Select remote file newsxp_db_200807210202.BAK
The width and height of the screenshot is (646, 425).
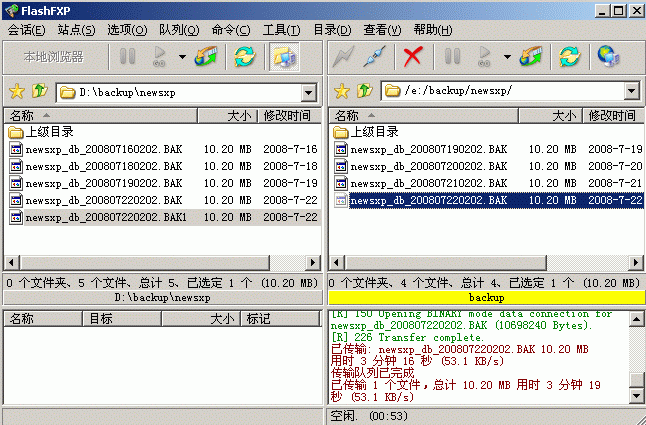click(x=488, y=183)
